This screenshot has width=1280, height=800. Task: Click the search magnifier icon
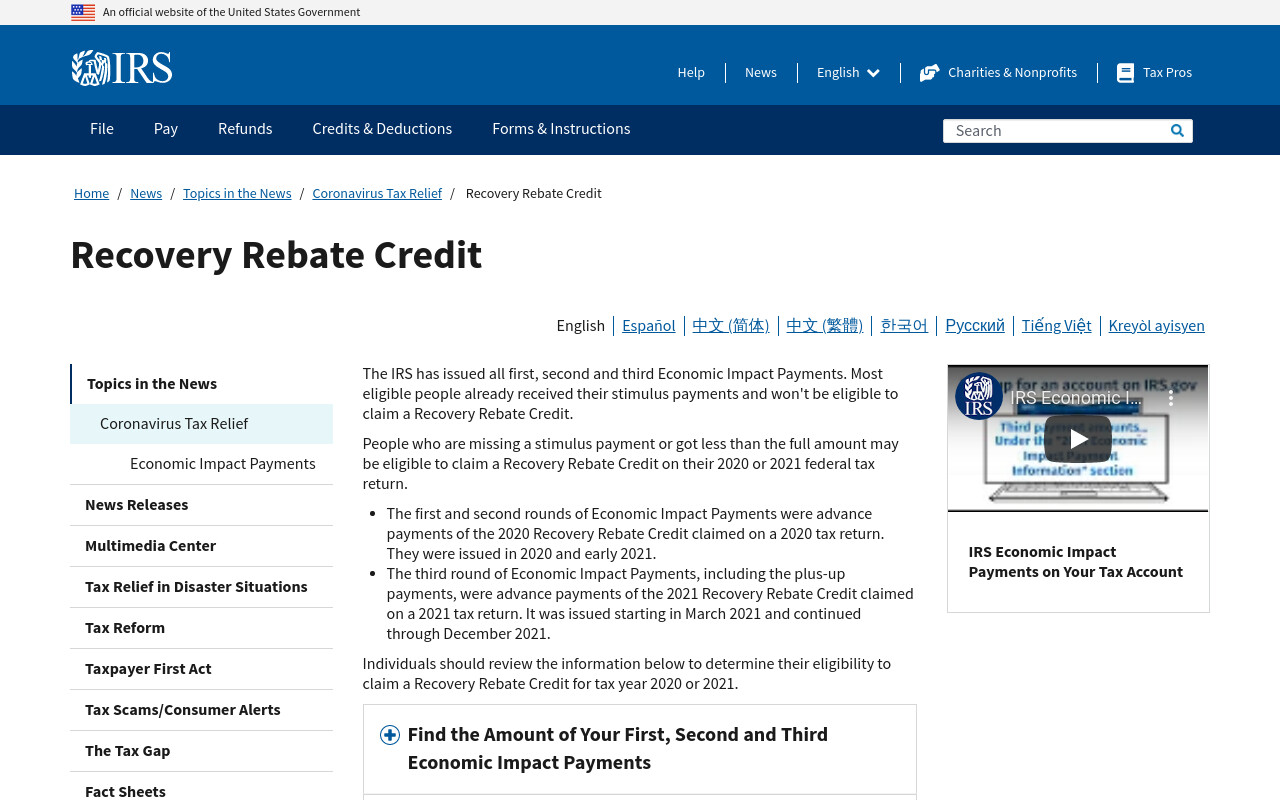pyautogui.click(x=1177, y=130)
